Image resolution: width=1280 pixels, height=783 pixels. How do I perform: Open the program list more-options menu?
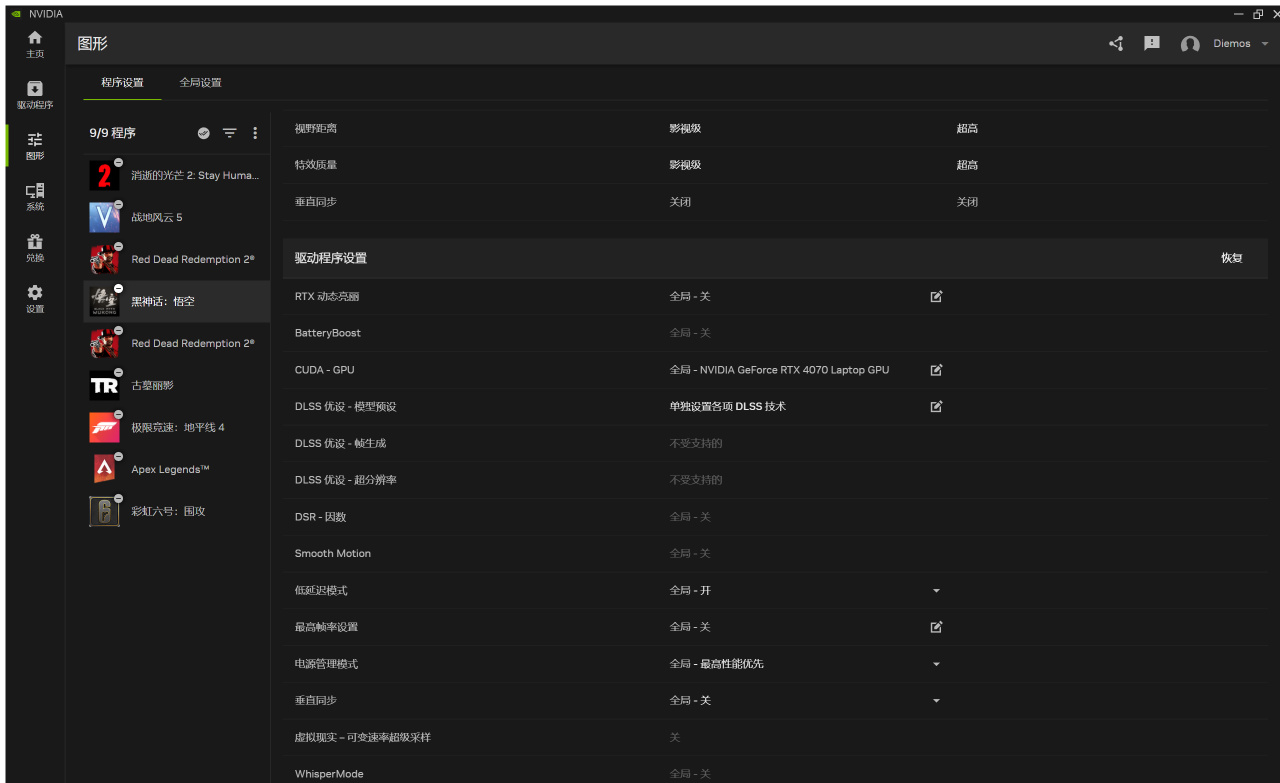255,133
